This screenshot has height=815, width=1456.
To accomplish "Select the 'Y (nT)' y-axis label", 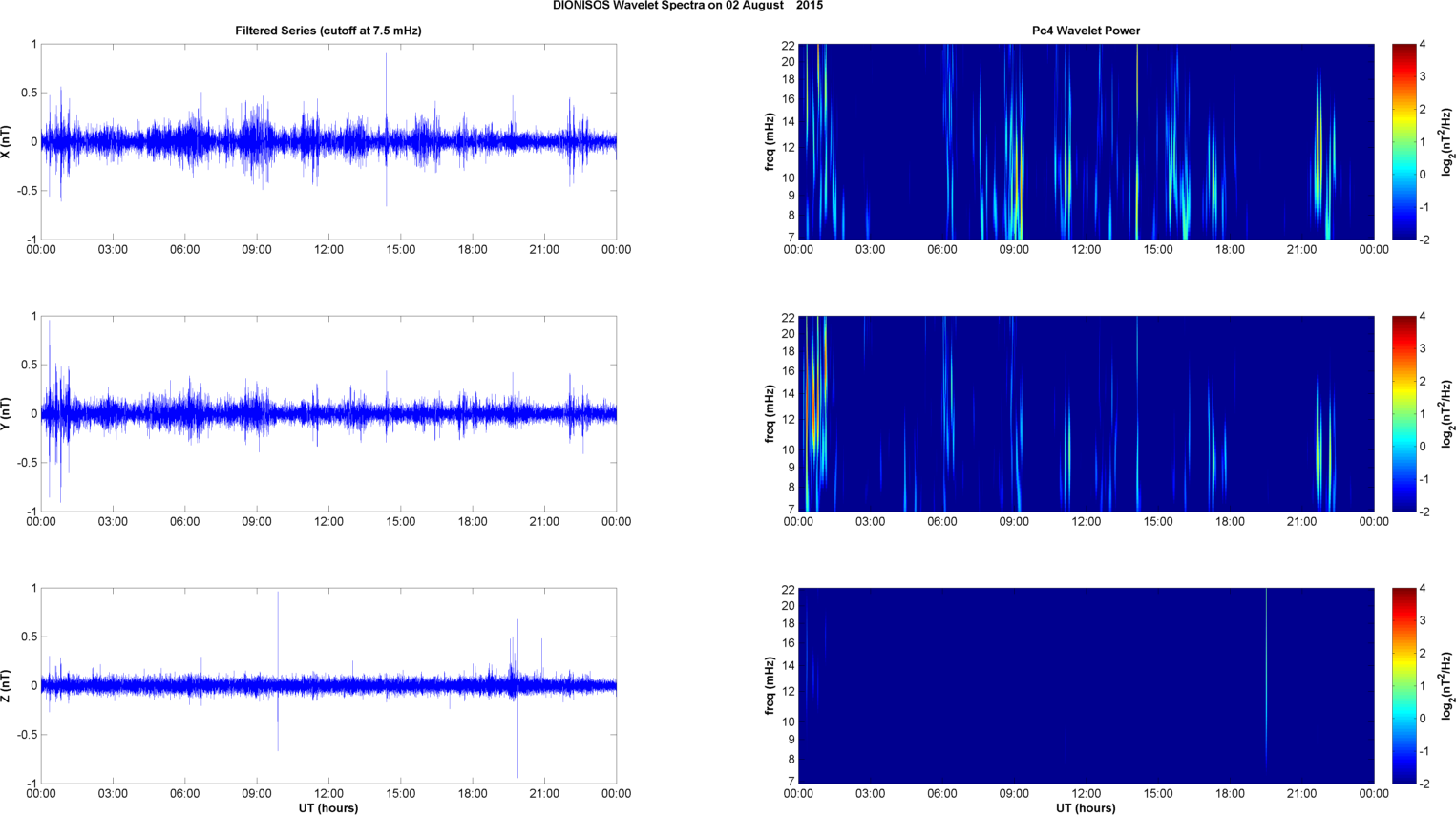I will tap(6, 414).
